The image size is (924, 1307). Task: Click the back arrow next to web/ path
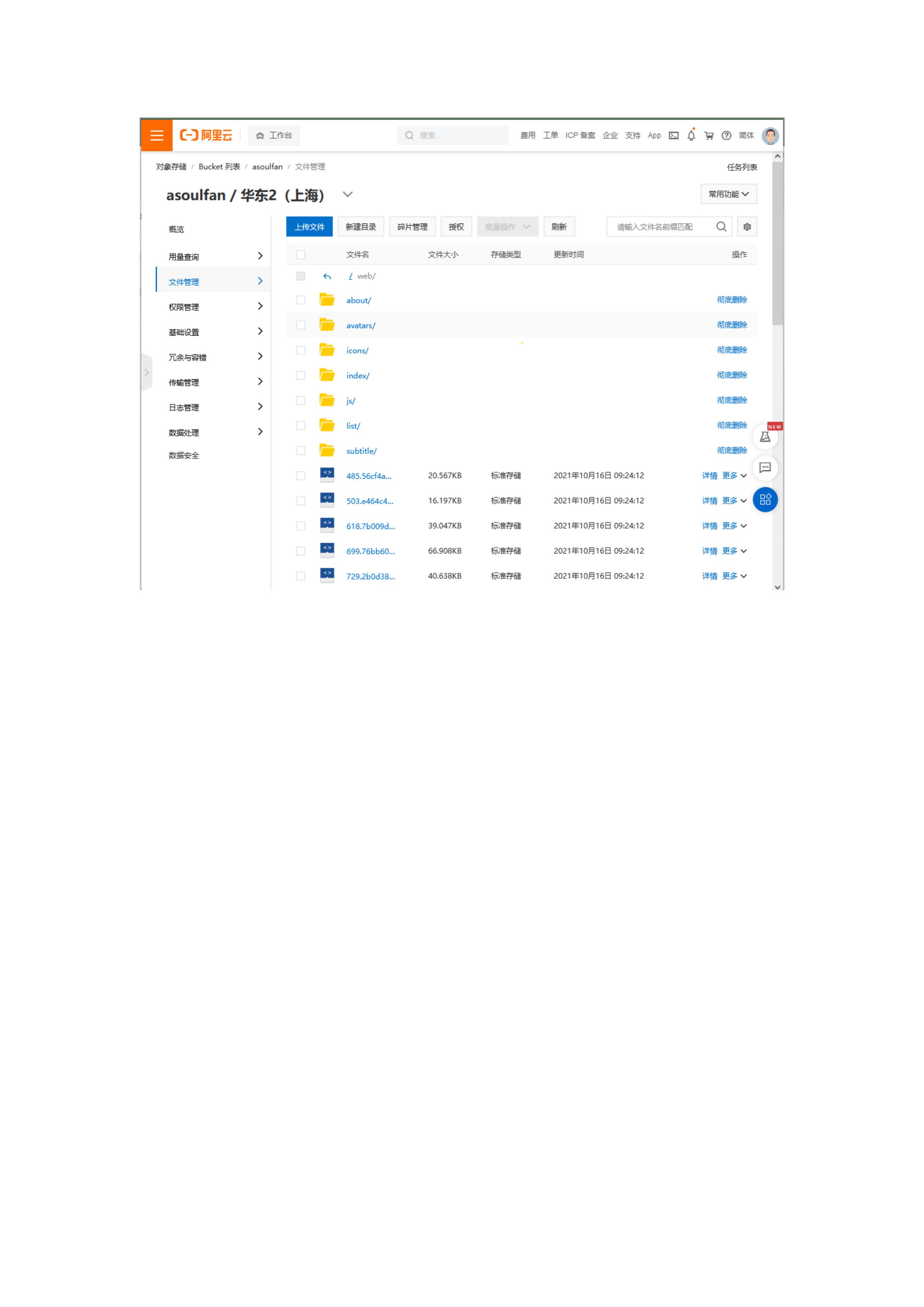tap(327, 277)
